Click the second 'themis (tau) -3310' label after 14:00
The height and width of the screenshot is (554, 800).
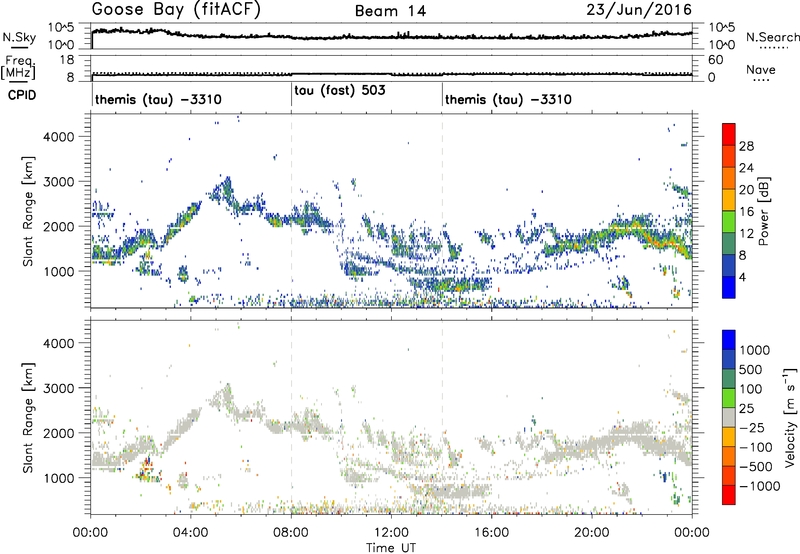tap(508, 99)
